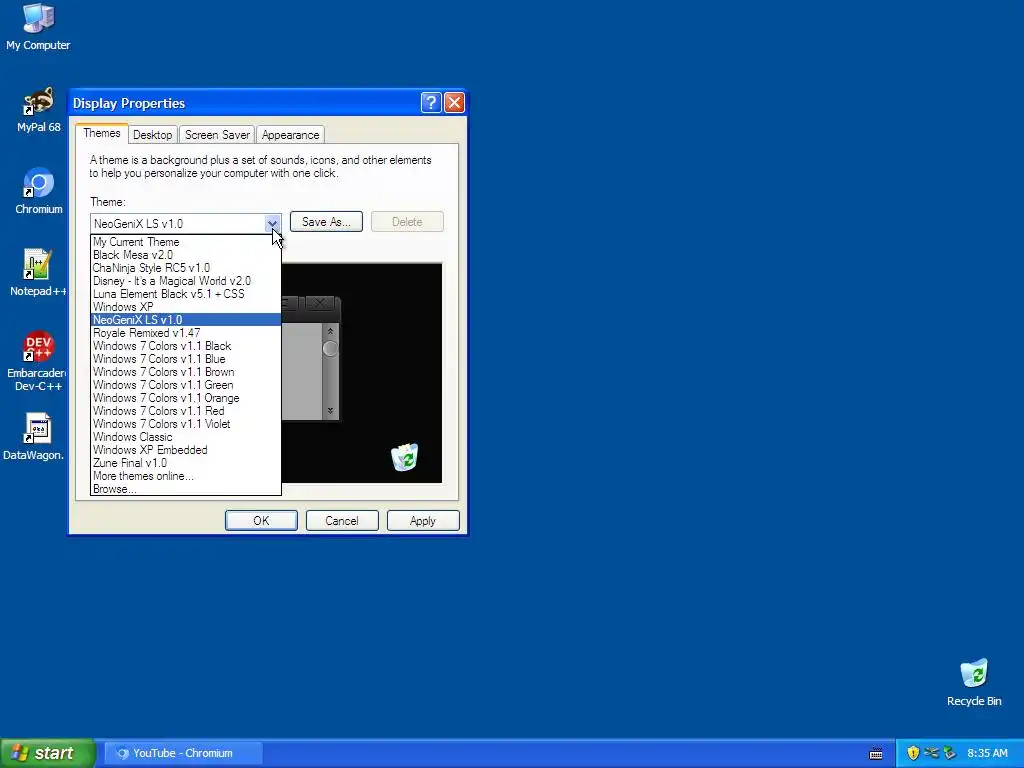Click Recycle Bin icon in theme preview
1024x768 pixels.
pyautogui.click(x=405, y=457)
